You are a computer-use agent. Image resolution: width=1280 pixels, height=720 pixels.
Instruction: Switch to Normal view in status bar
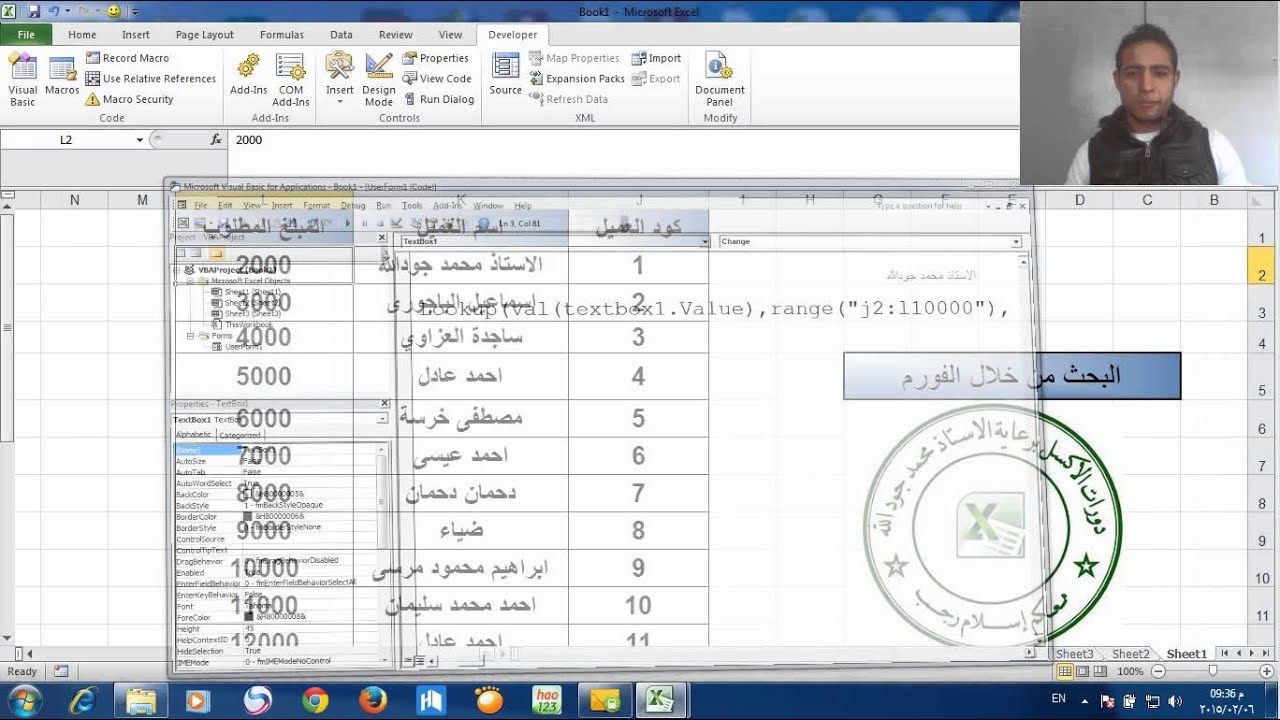click(x=1066, y=671)
